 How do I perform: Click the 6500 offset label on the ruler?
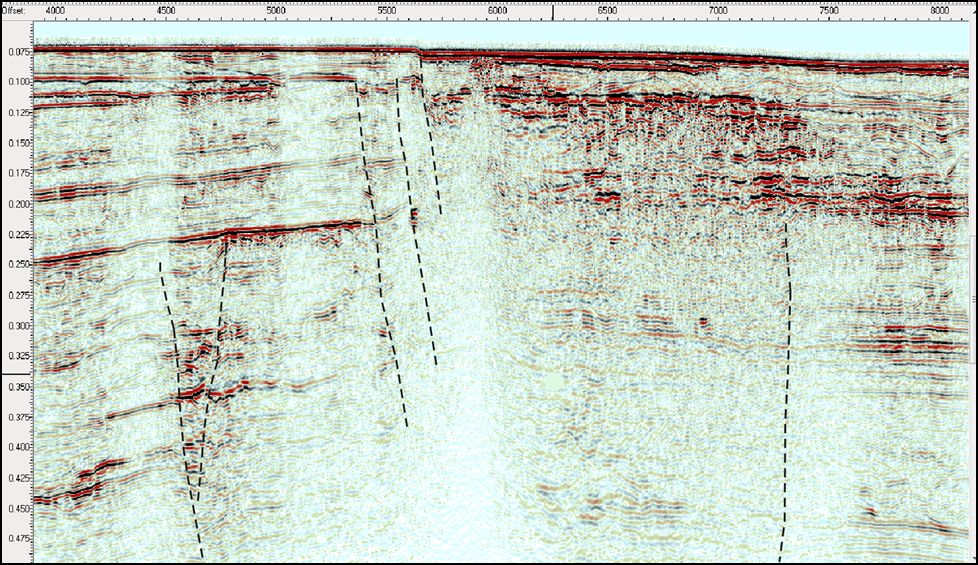point(607,10)
